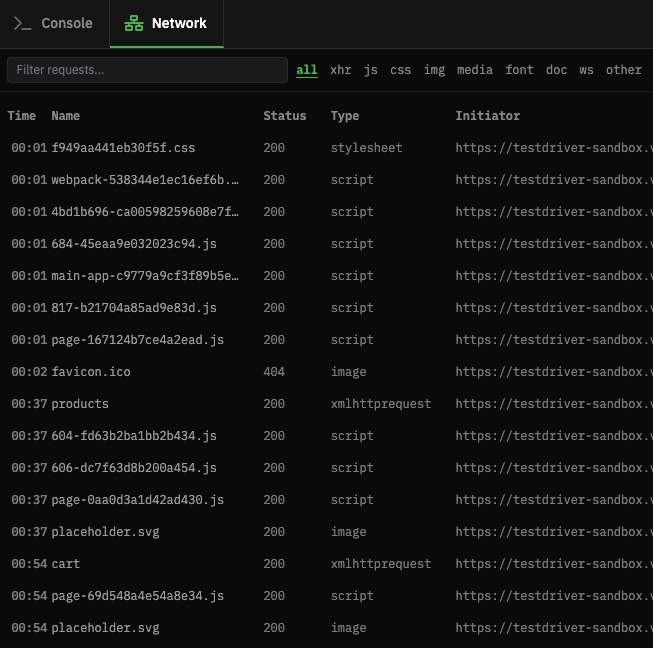The height and width of the screenshot is (648, 653).
Task: Show only doc requests
Action: (x=556, y=70)
